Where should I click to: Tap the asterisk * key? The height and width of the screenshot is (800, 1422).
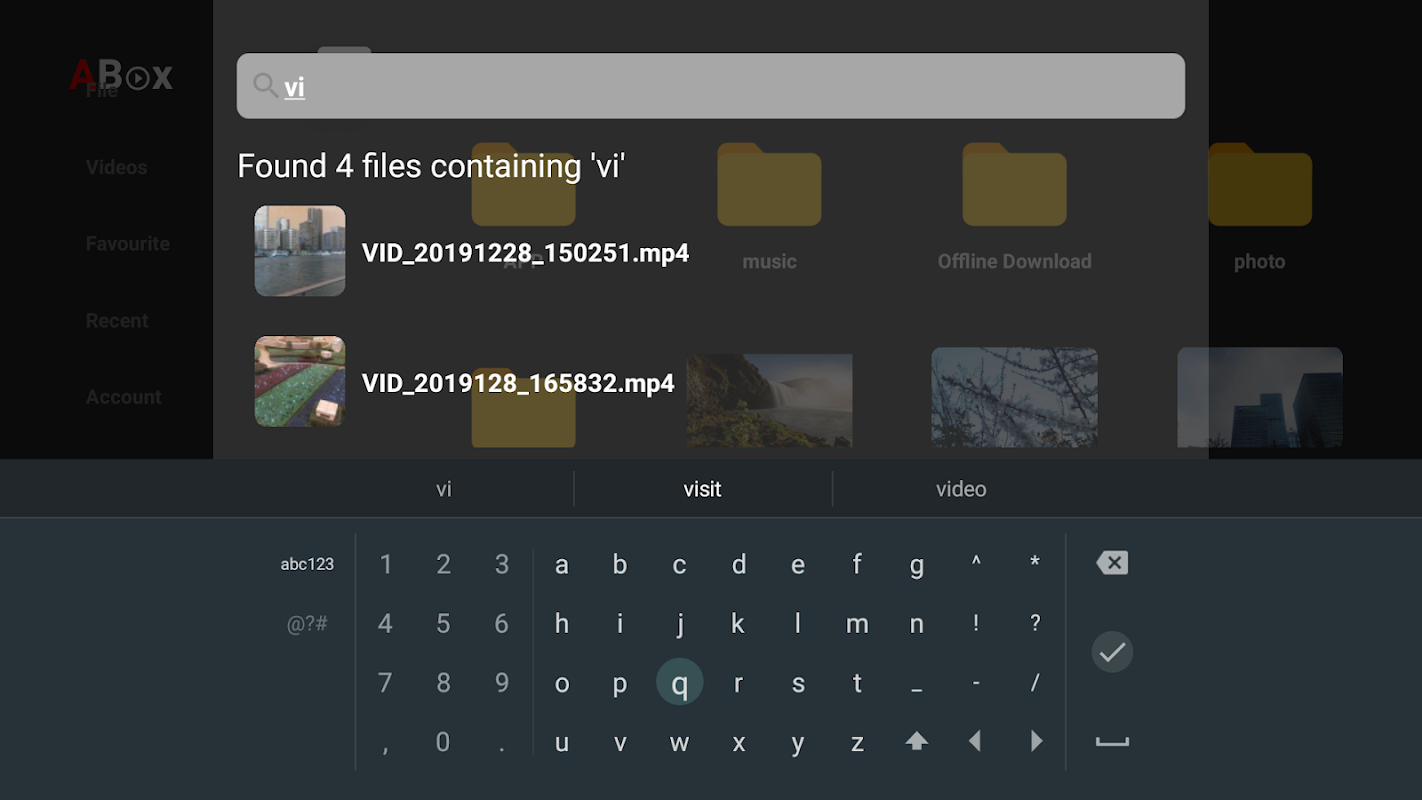coord(1035,563)
